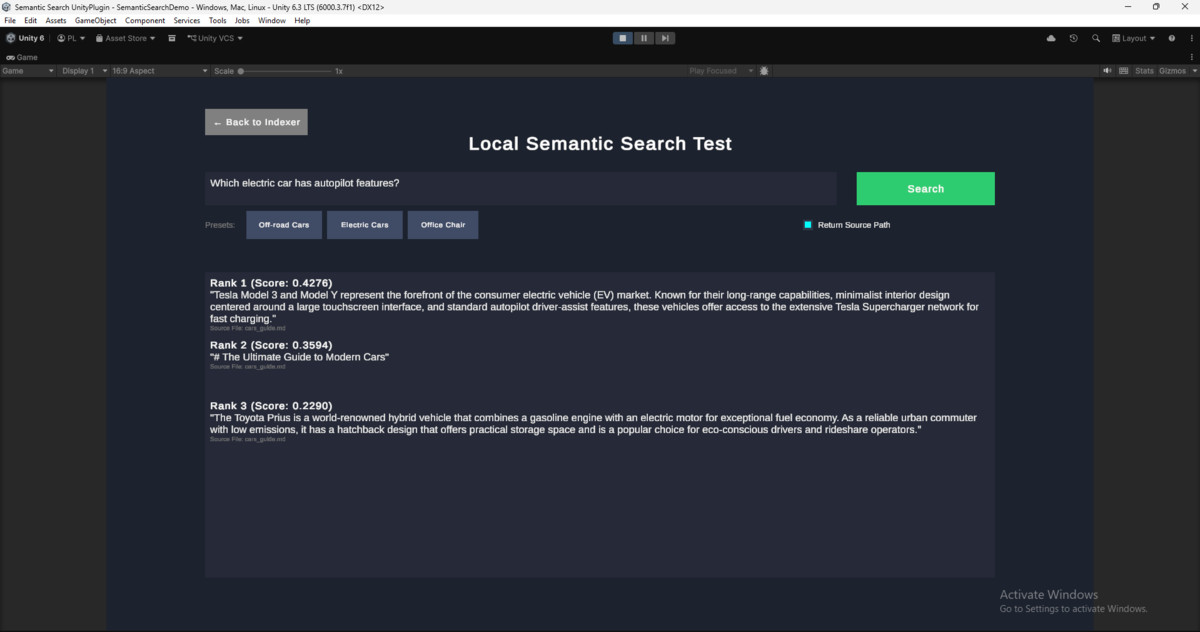Image resolution: width=1200 pixels, height=632 pixels.
Task: Click the Toyota Prius result paragraph
Action: click(593, 424)
